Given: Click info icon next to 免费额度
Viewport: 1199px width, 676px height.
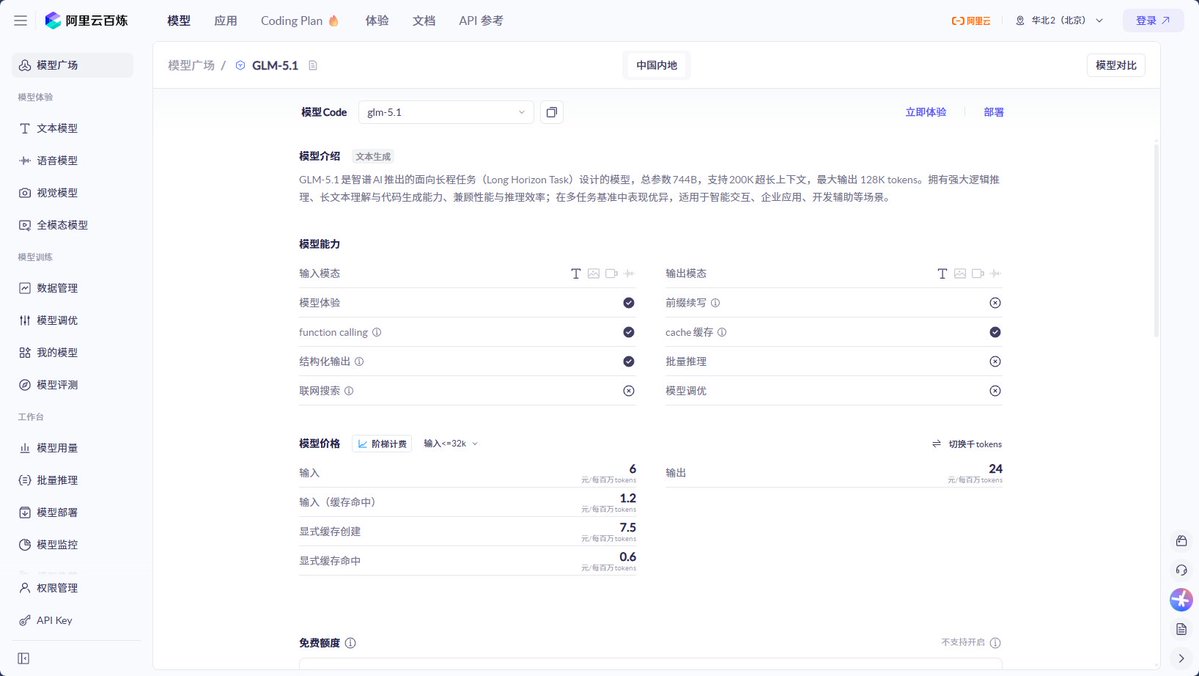Looking at the screenshot, I should coord(350,643).
